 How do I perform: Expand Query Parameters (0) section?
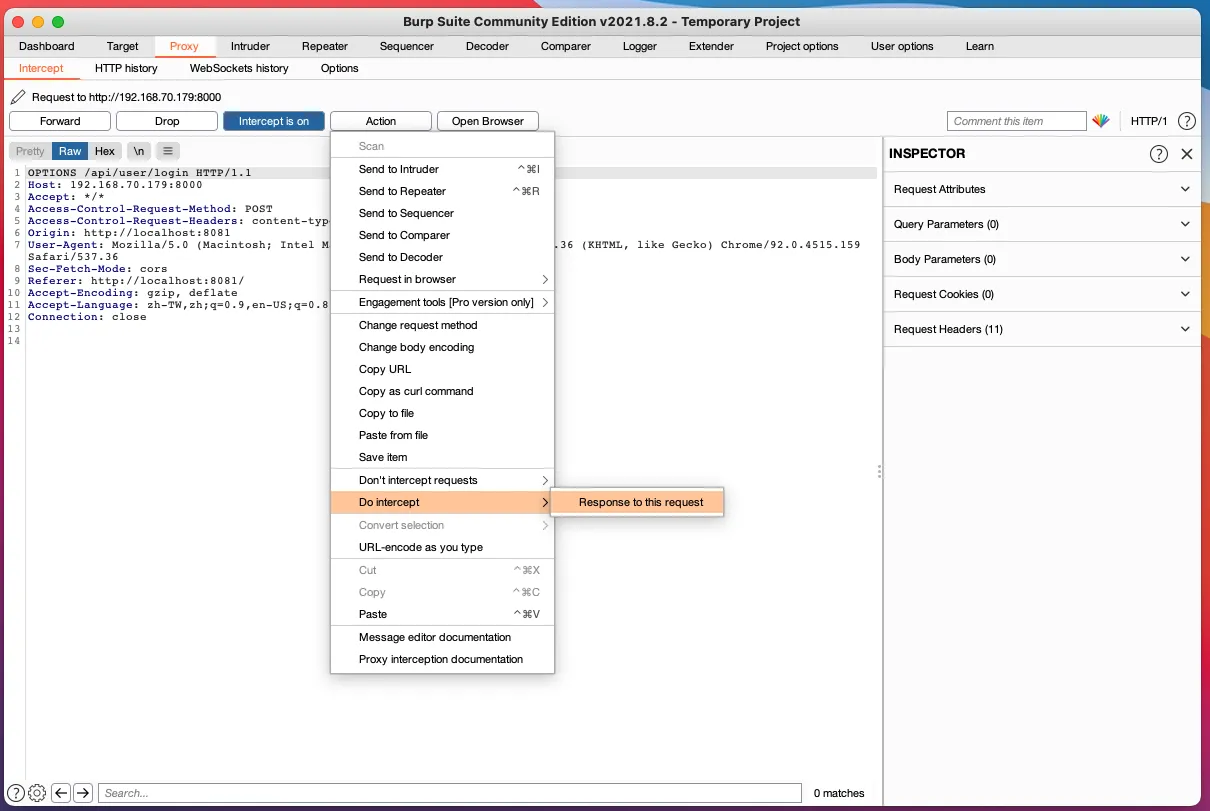1042,224
